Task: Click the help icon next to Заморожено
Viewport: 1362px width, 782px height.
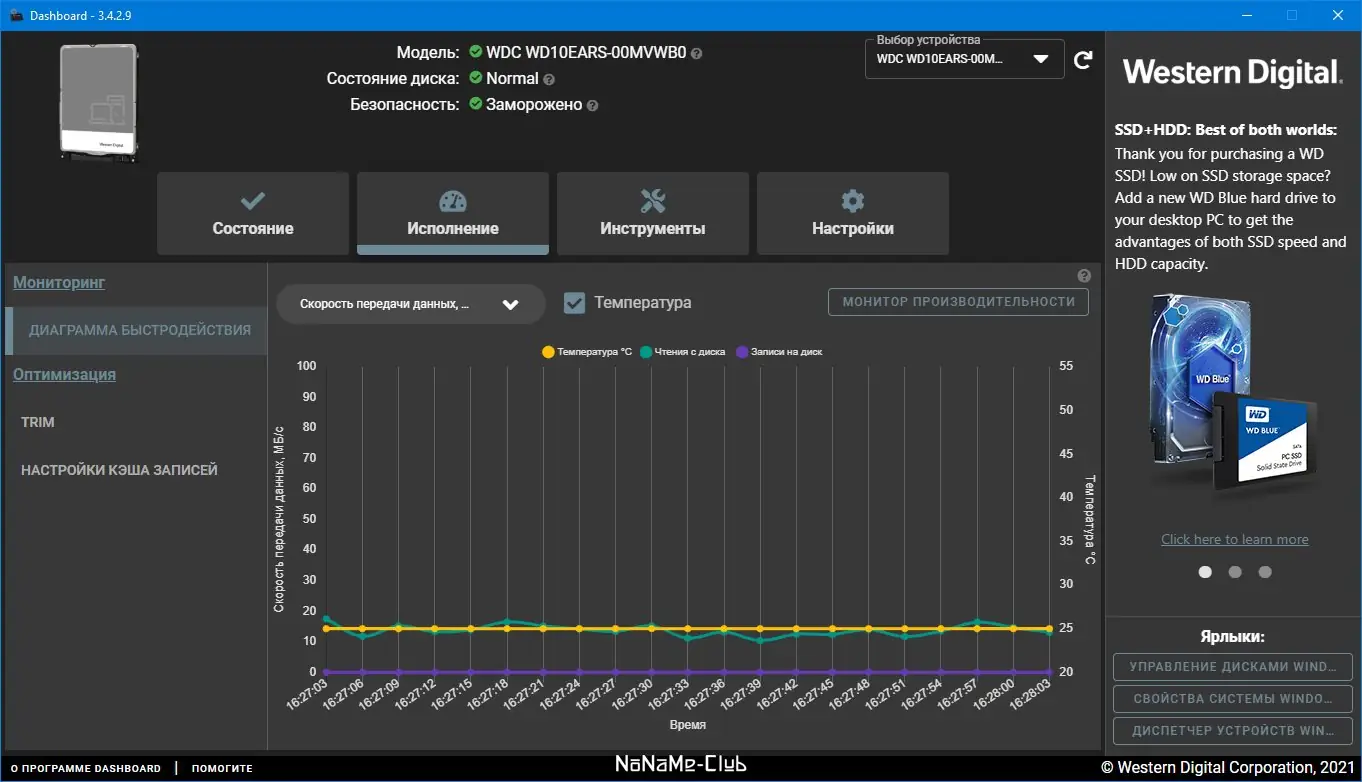Action: click(x=592, y=105)
